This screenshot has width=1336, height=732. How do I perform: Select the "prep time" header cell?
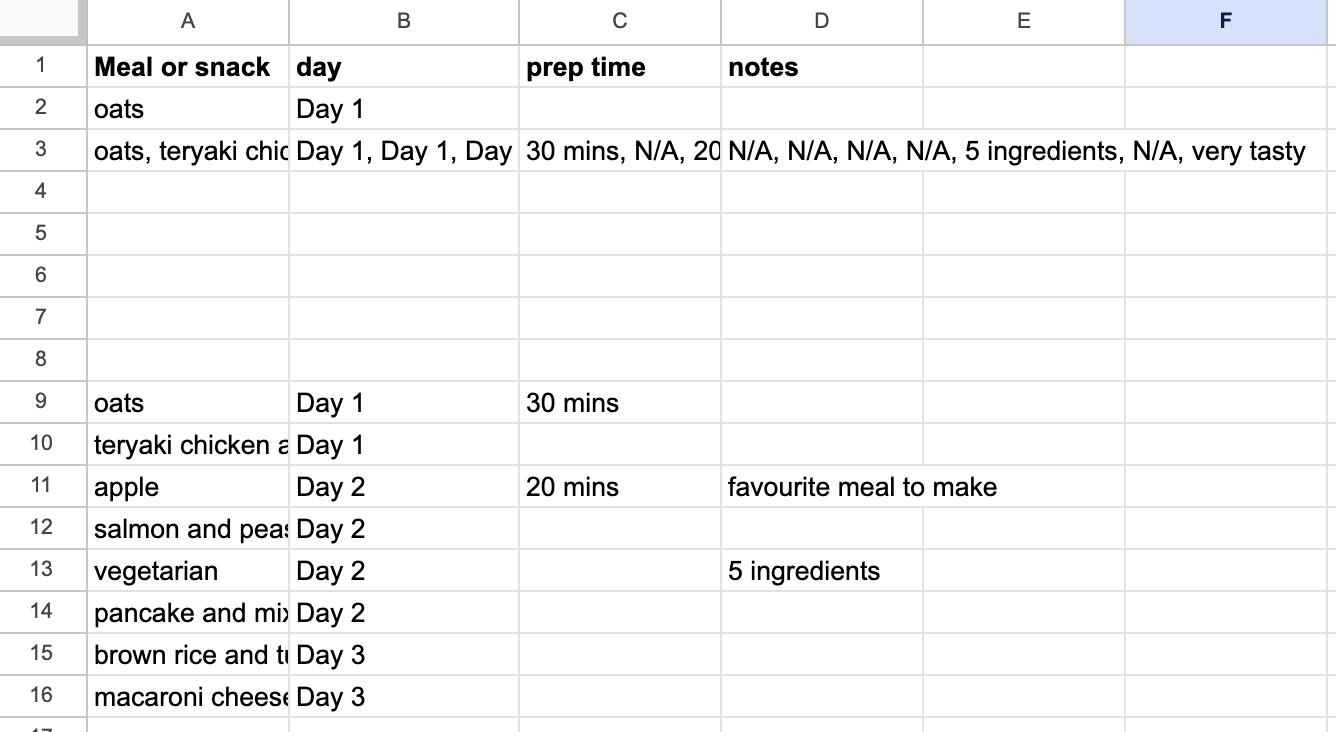620,67
